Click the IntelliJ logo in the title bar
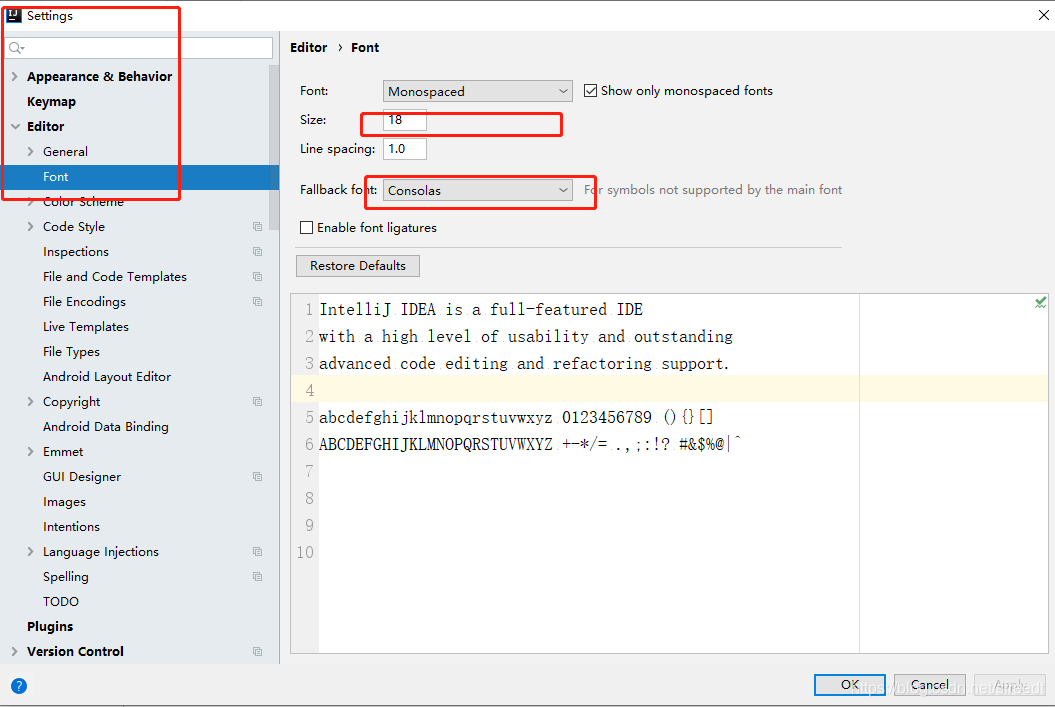This screenshot has height=707, width=1055. [x=13, y=15]
